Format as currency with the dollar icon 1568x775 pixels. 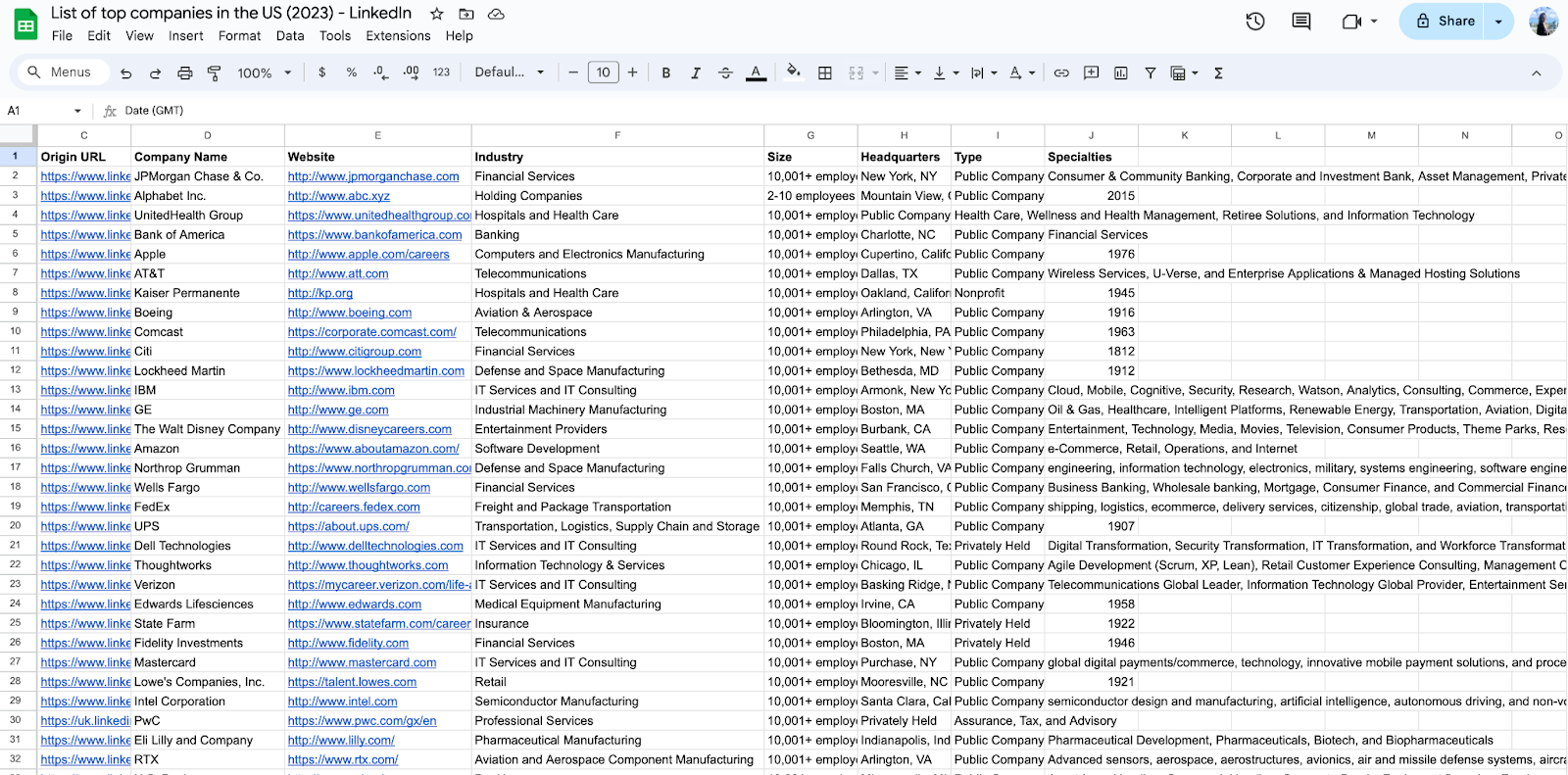321,73
